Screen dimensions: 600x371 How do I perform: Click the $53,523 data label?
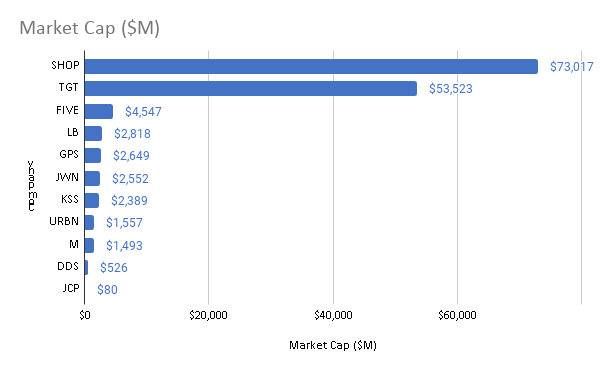point(451,89)
